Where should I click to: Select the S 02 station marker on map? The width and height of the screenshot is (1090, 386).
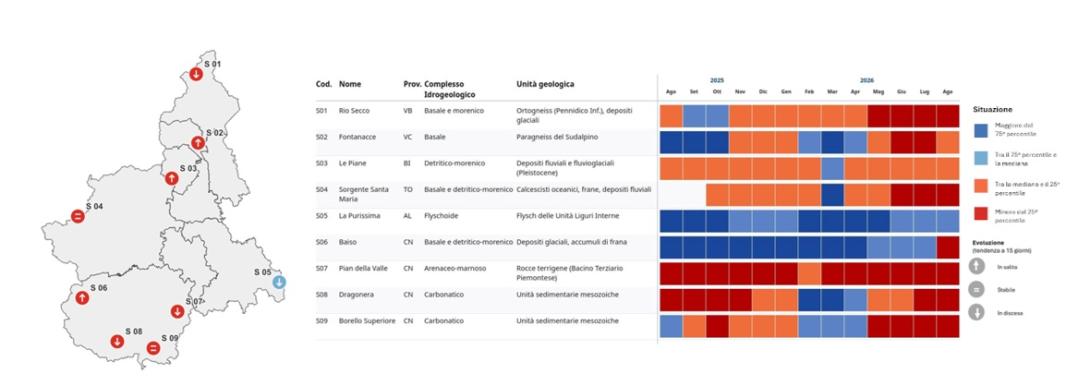point(197,143)
